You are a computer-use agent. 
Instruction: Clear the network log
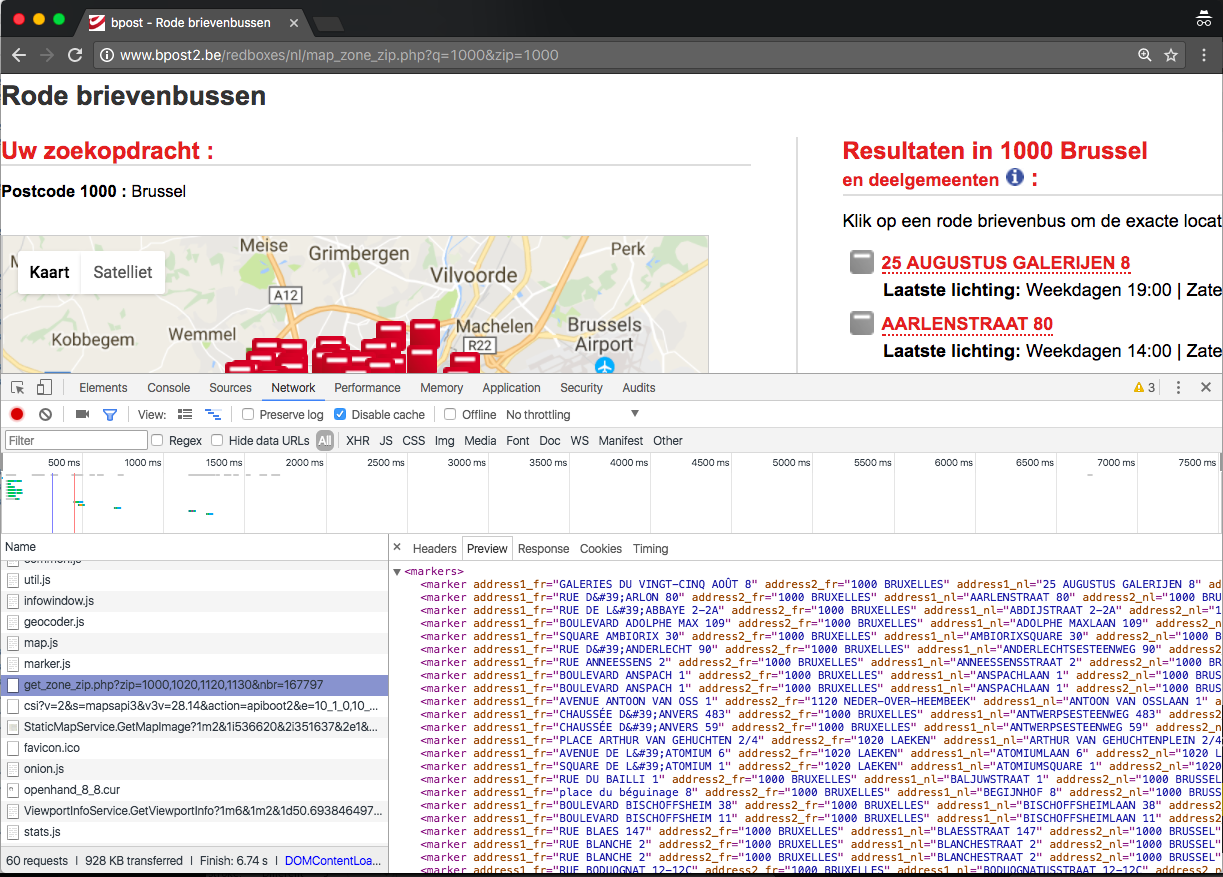(x=45, y=415)
